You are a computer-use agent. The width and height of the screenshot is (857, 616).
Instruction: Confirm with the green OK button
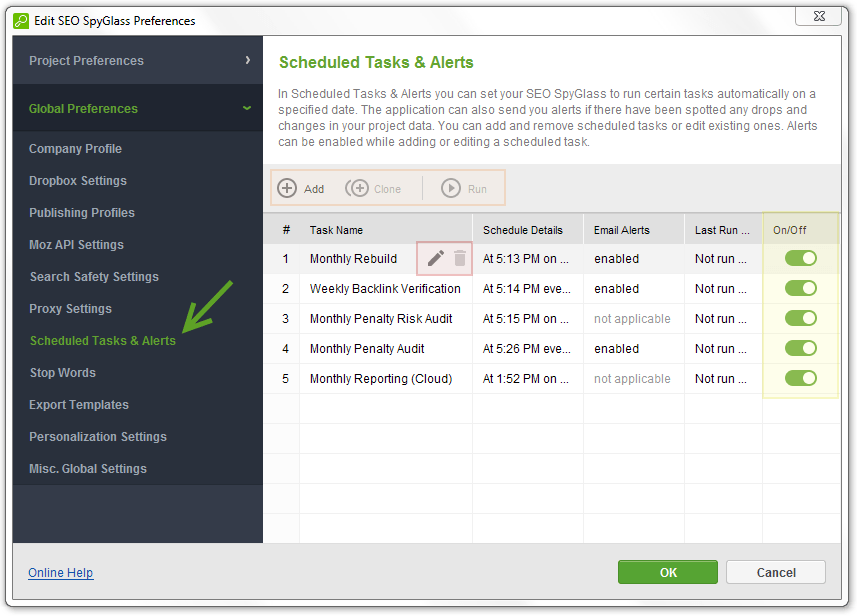pos(667,572)
